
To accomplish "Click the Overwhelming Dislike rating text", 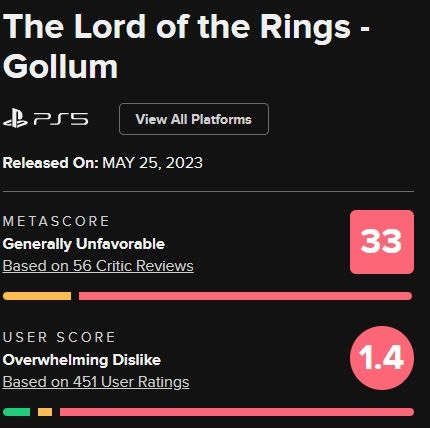I will click(x=82, y=360).
